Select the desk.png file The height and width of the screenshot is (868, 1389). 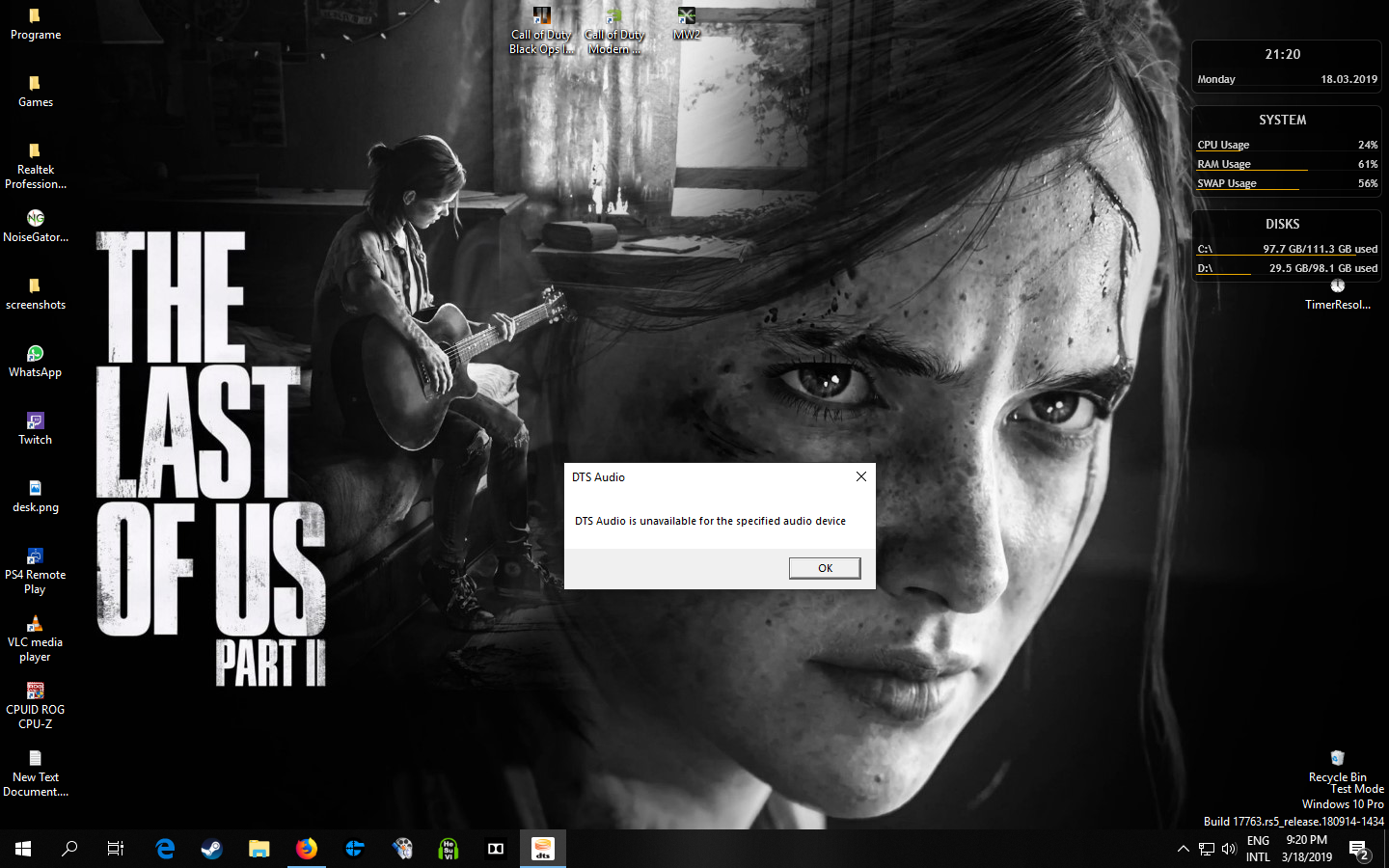[x=36, y=497]
